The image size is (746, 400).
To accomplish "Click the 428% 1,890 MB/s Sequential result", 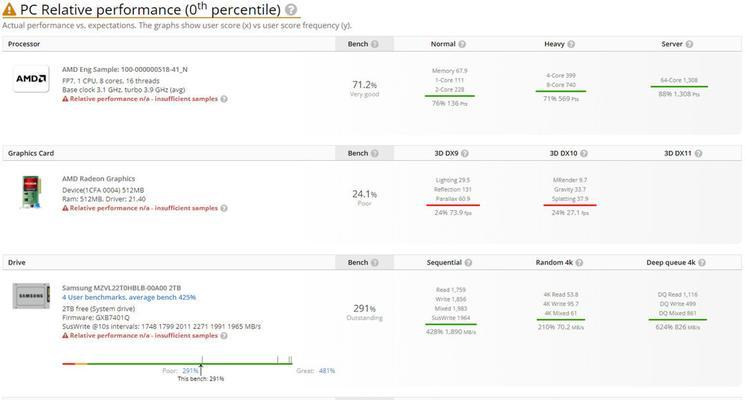I will tap(451, 332).
